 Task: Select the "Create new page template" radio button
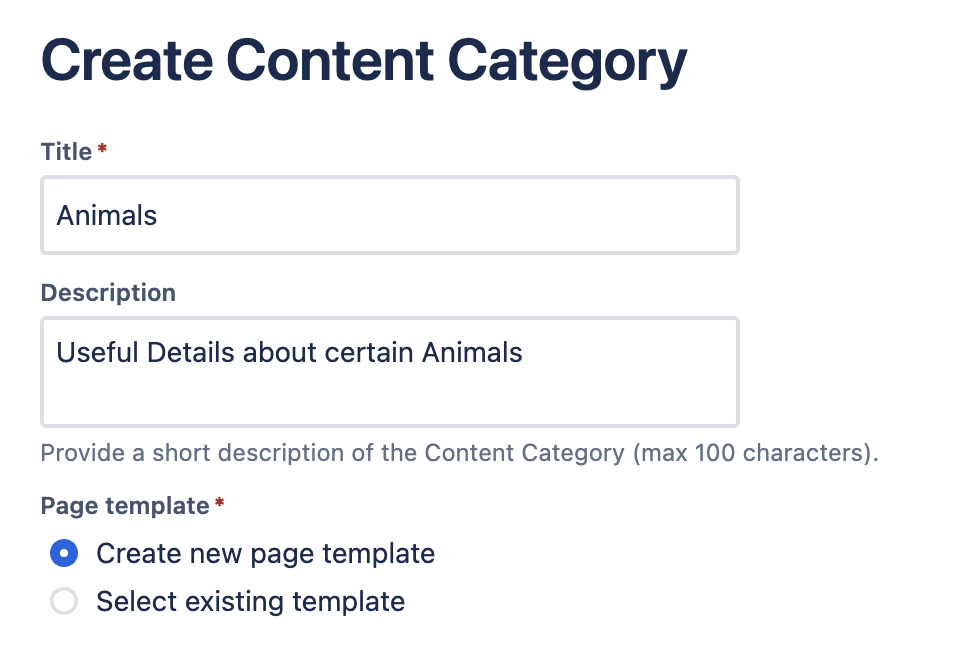click(x=64, y=553)
